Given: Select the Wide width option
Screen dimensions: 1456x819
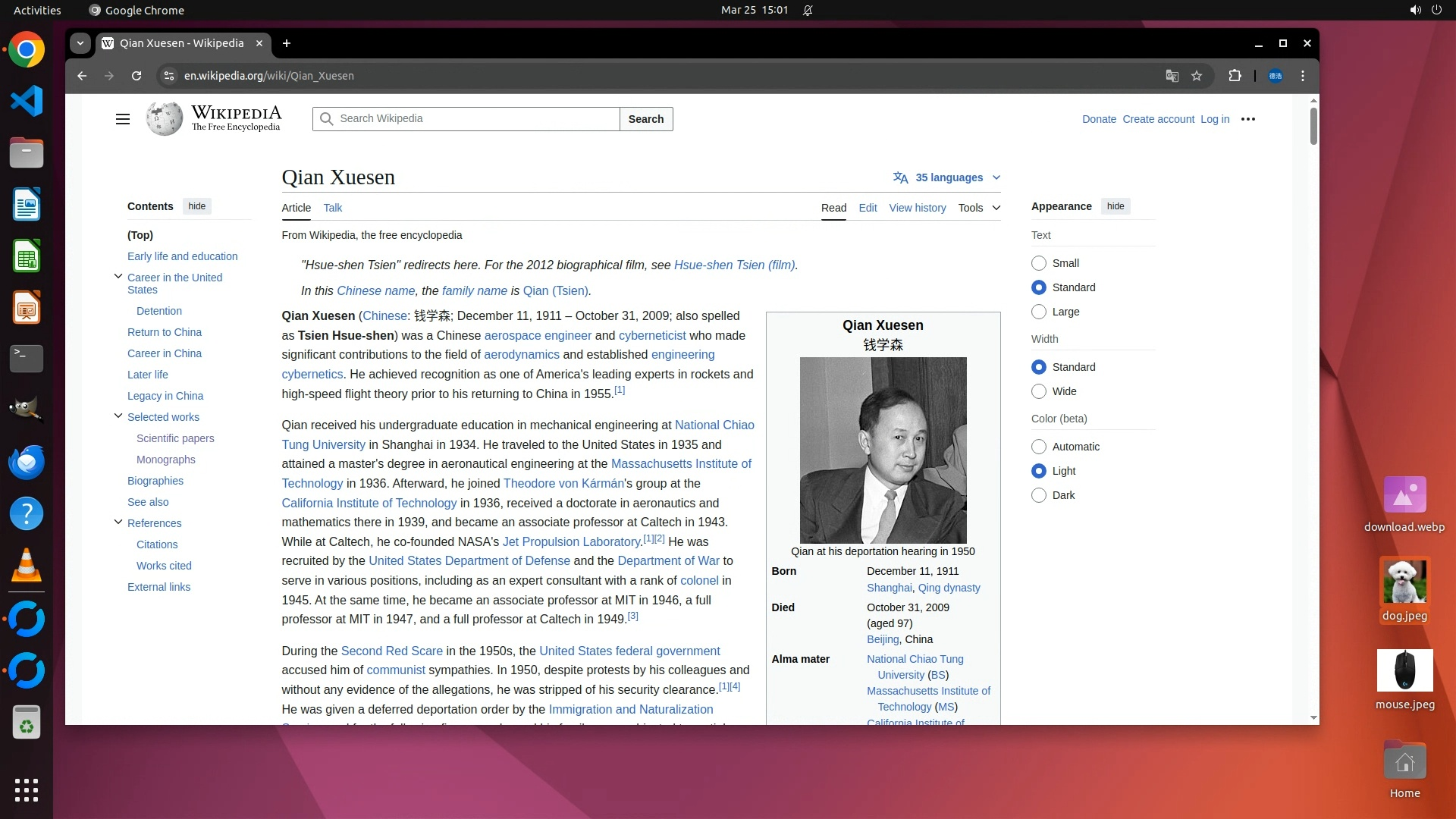Looking at the screenshot, I should tap(1039, 391).
